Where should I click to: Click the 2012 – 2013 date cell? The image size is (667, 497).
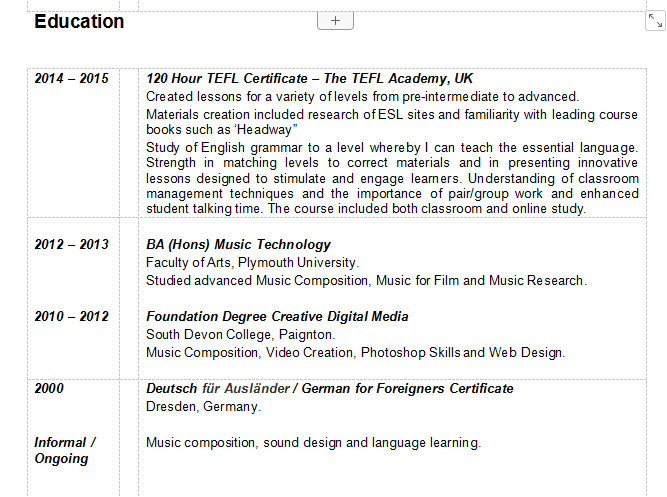click(71, 244)
